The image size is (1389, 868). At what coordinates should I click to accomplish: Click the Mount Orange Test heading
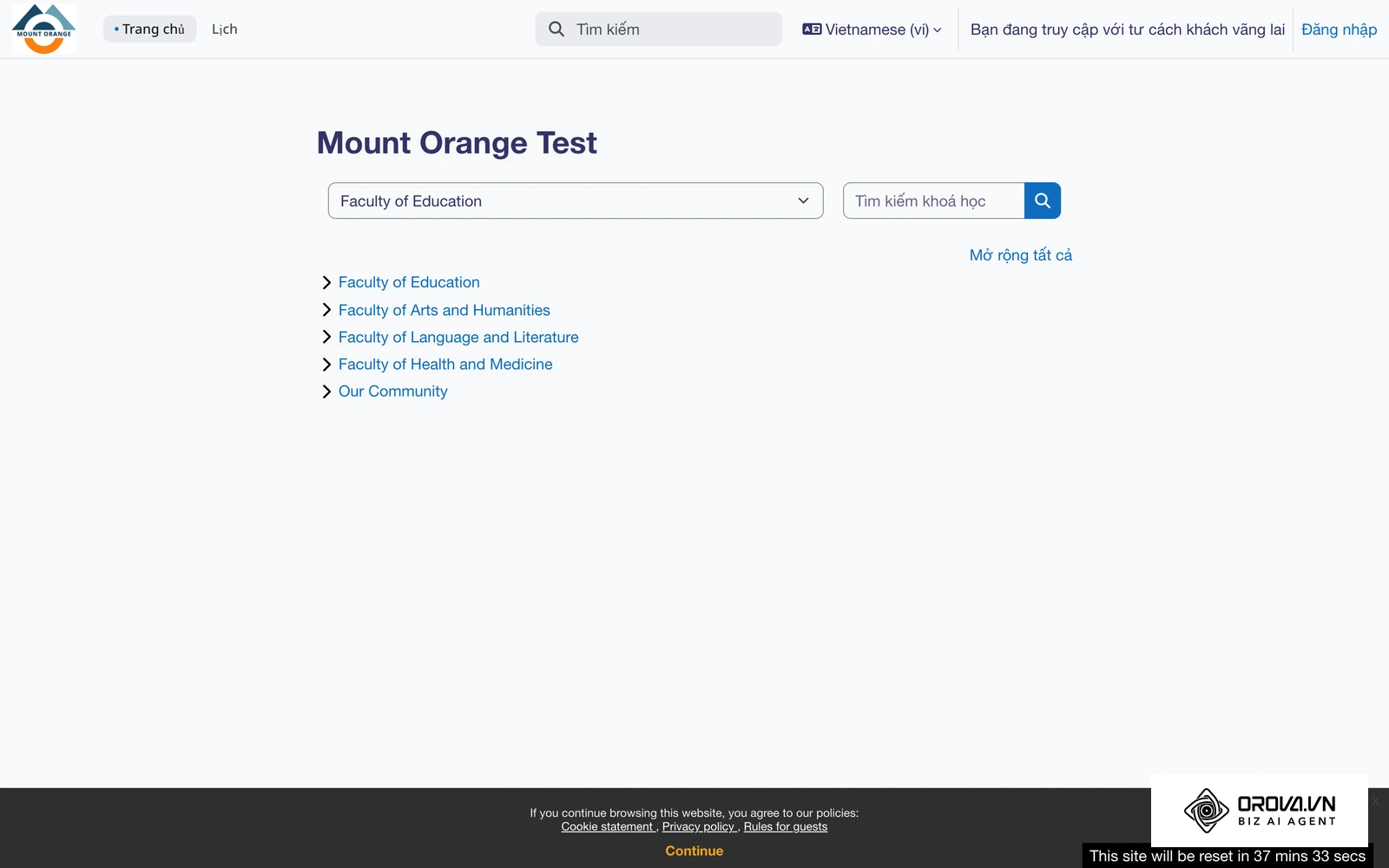pos(457,142)
